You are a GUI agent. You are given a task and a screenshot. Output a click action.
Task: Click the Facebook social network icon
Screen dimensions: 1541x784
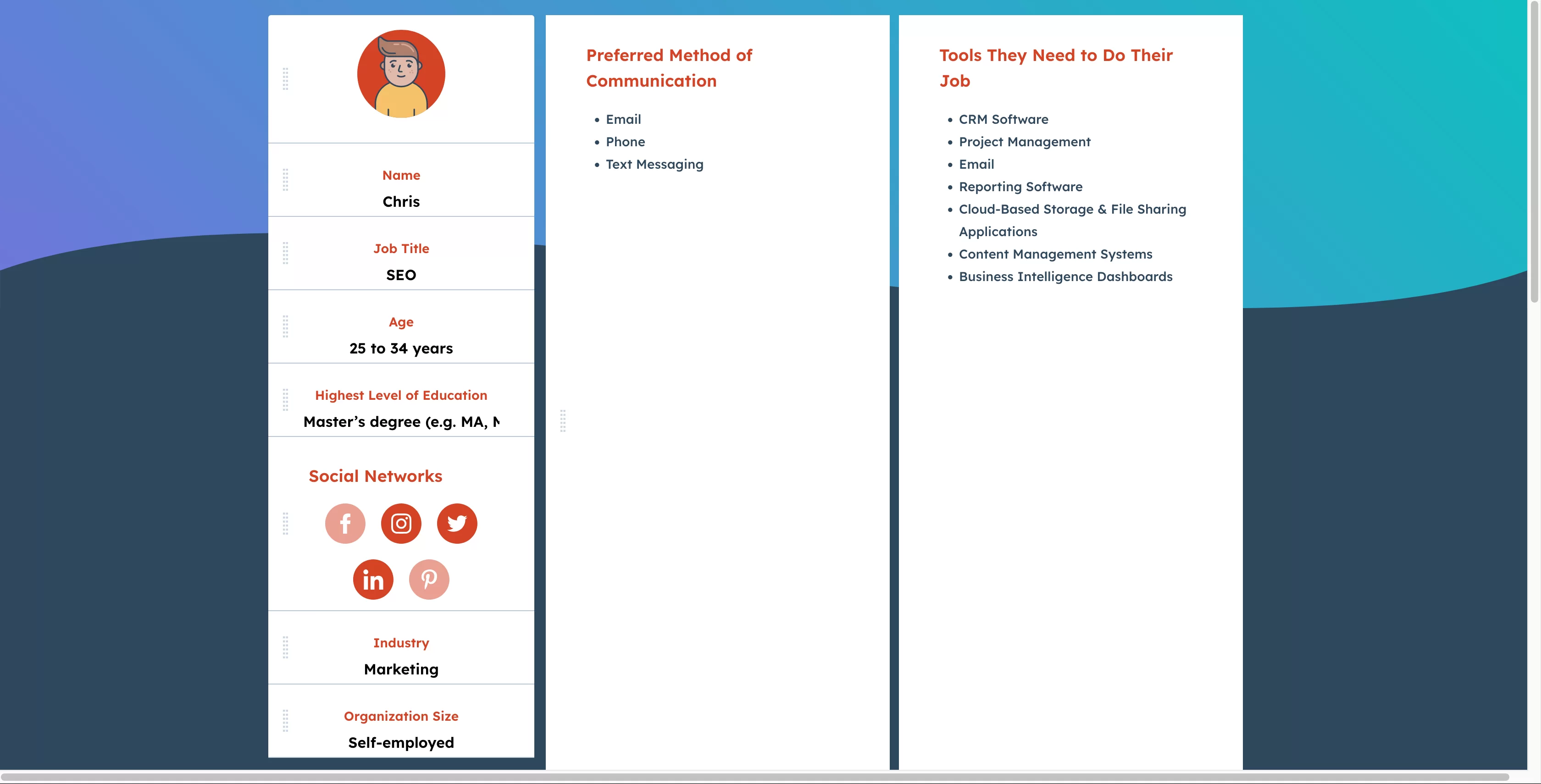tap(345, 522)
